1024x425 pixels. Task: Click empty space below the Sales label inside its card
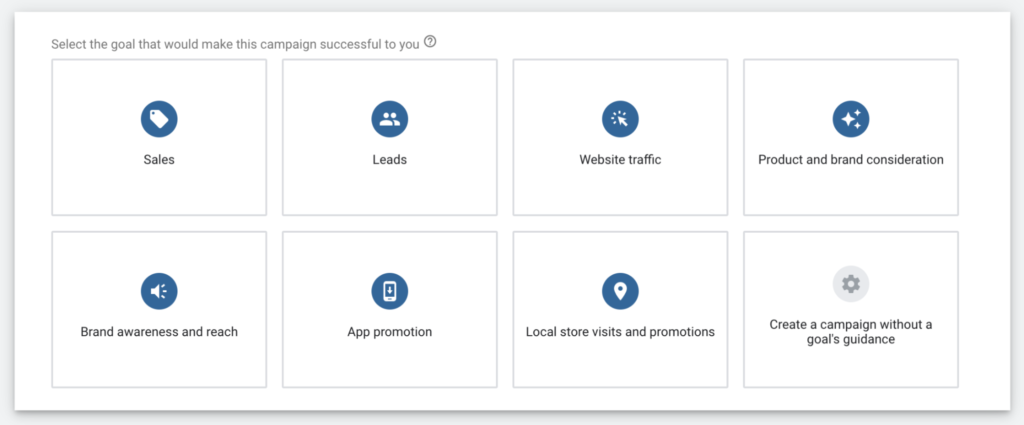tap(159, 191)
